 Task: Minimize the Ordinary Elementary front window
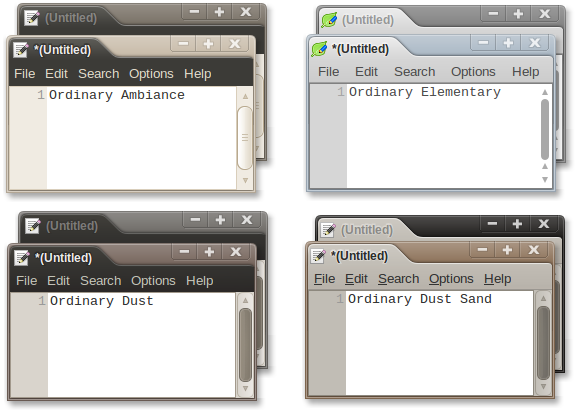pyautogui.click(x=483, y=43)
